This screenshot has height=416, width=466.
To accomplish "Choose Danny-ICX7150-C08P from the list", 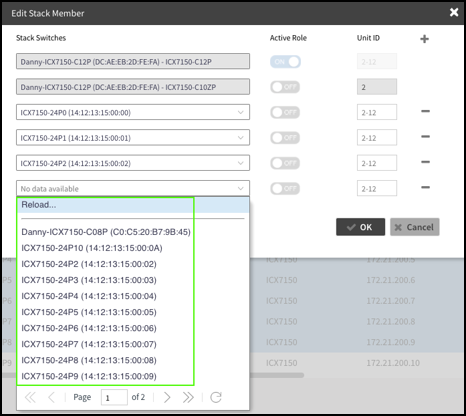I will pos(133,232).
